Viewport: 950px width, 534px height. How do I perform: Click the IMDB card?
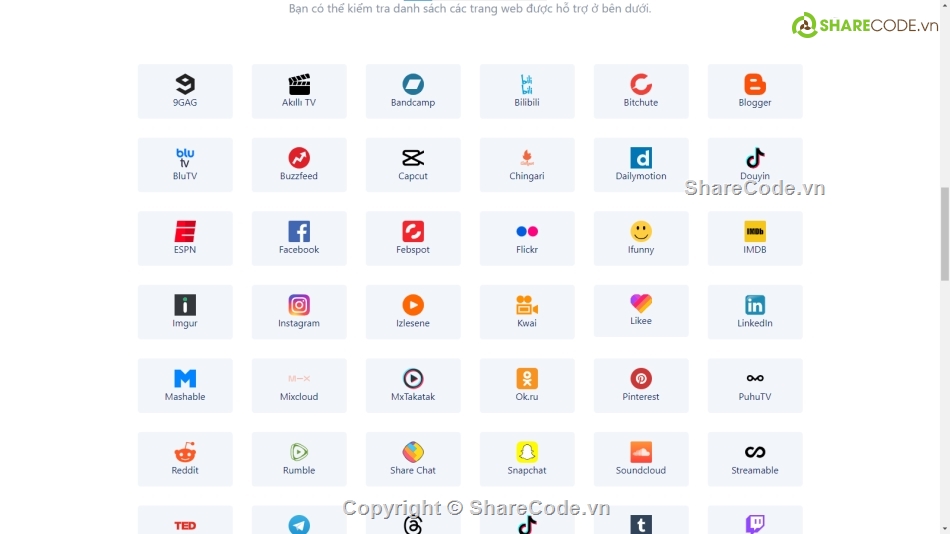pyautogui.click(x=754, y=238)
